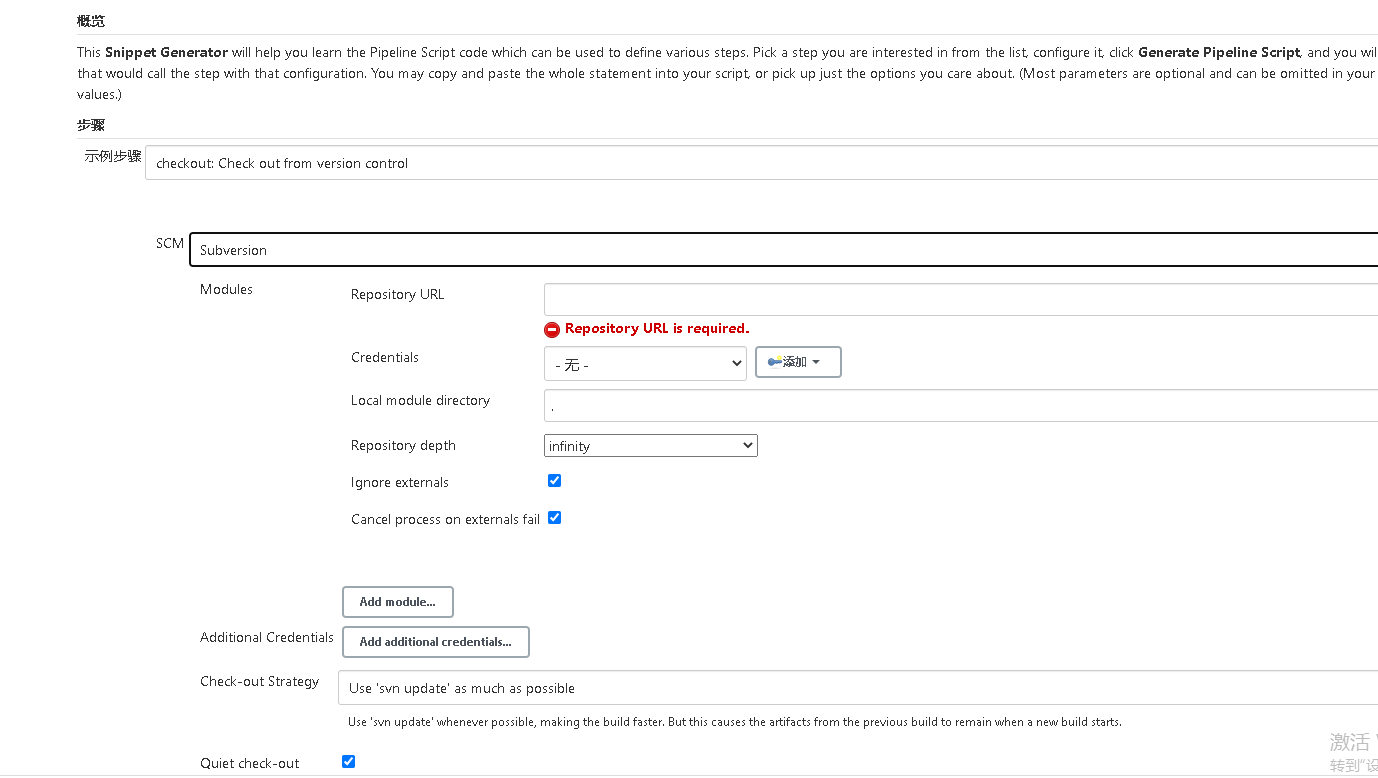This screenshot has height=778, width=1378.
Task: Click the red error icon beside Repository URL warning
Action: 552,329
